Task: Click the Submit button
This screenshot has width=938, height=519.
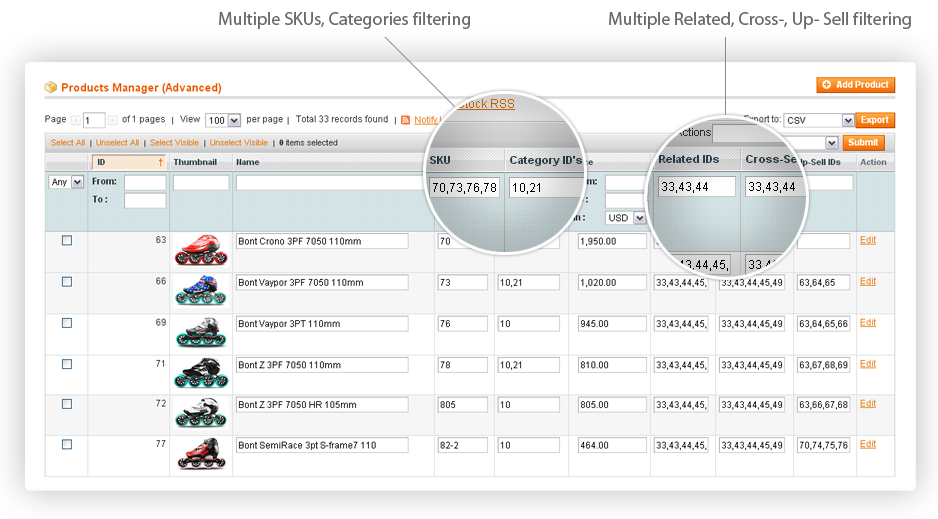Action: (863, 142)
